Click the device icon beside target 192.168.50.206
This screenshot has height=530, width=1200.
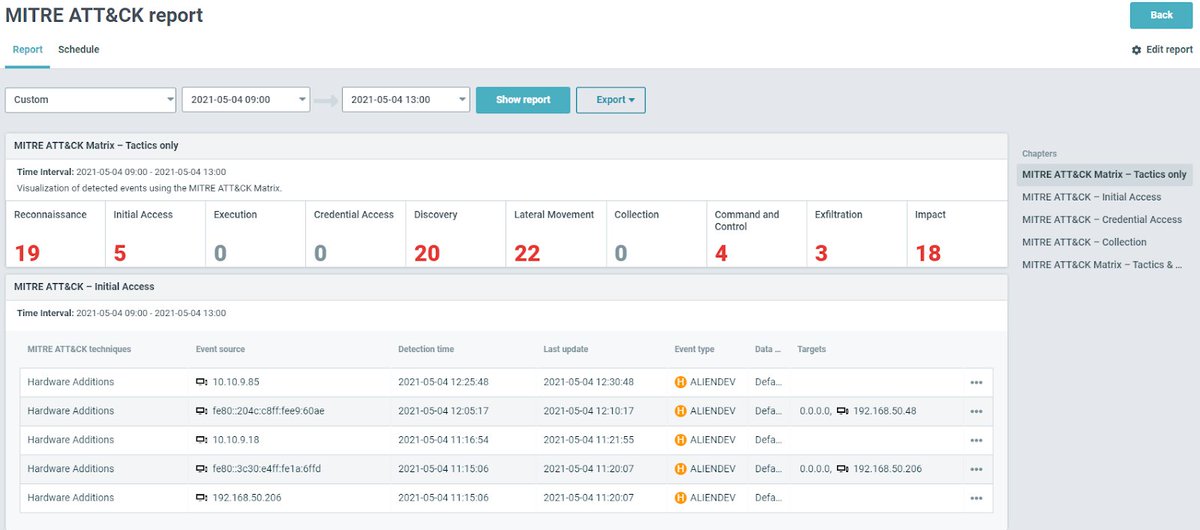(x=842, y=469)
